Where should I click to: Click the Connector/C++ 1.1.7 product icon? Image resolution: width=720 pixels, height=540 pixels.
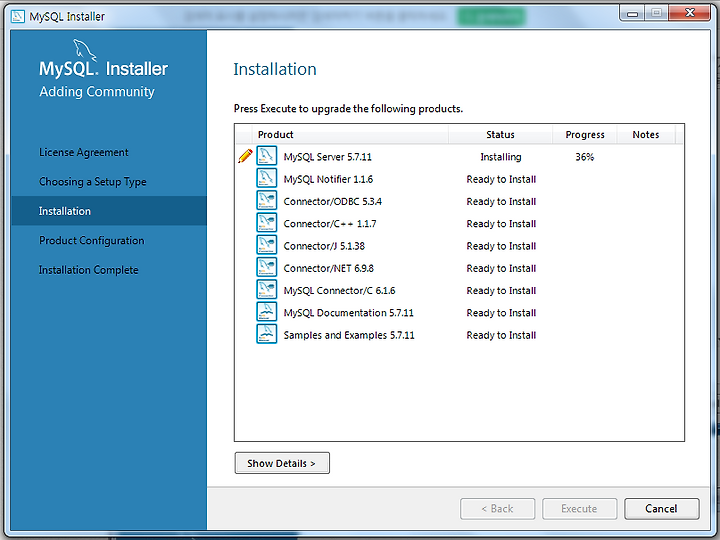pyautogui.click(x=266, y=223)
